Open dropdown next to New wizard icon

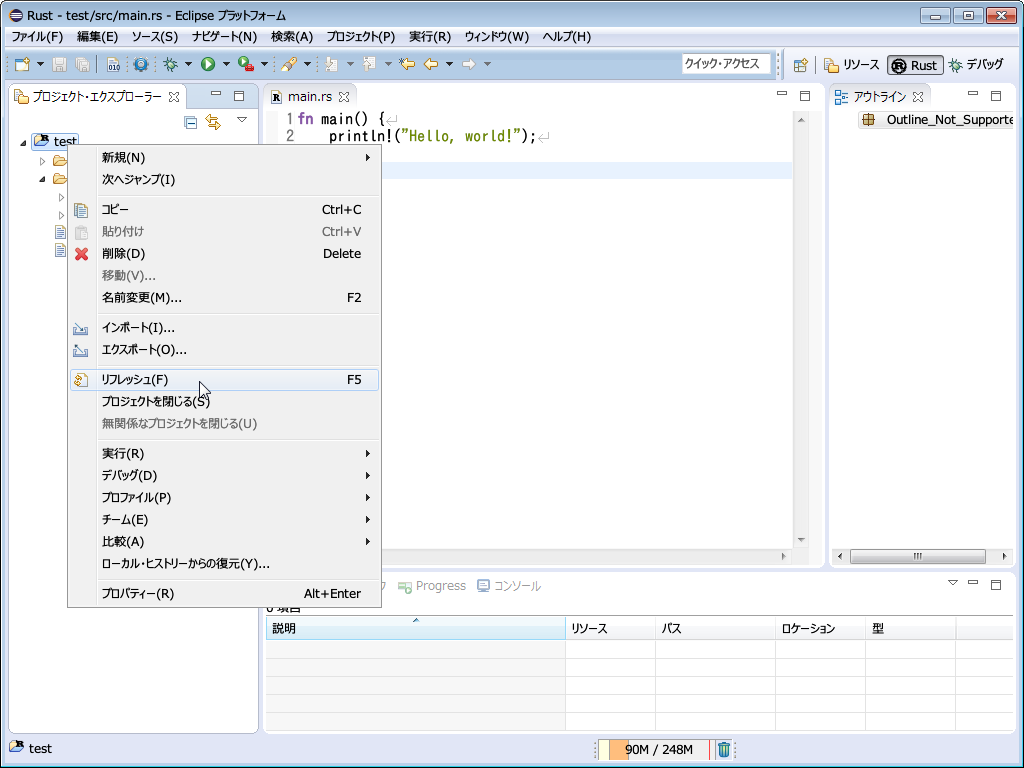[x=40, y=64]
